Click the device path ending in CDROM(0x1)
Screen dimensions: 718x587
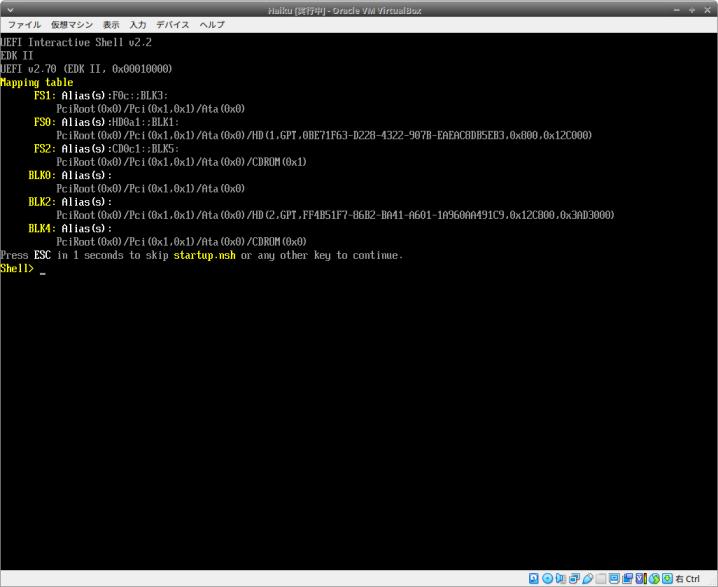click(x=181, y=162)
